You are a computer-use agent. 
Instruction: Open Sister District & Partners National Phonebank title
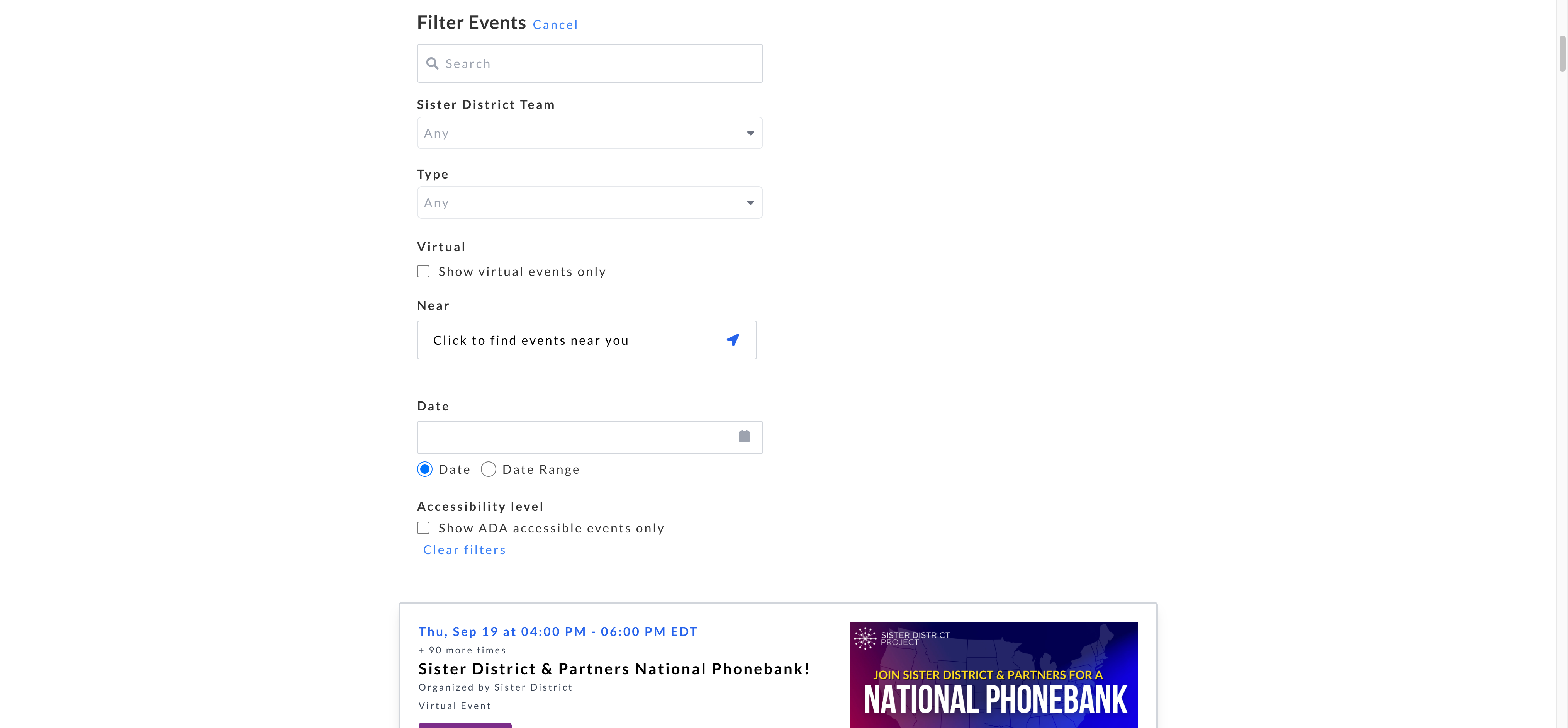coord(614,669)
